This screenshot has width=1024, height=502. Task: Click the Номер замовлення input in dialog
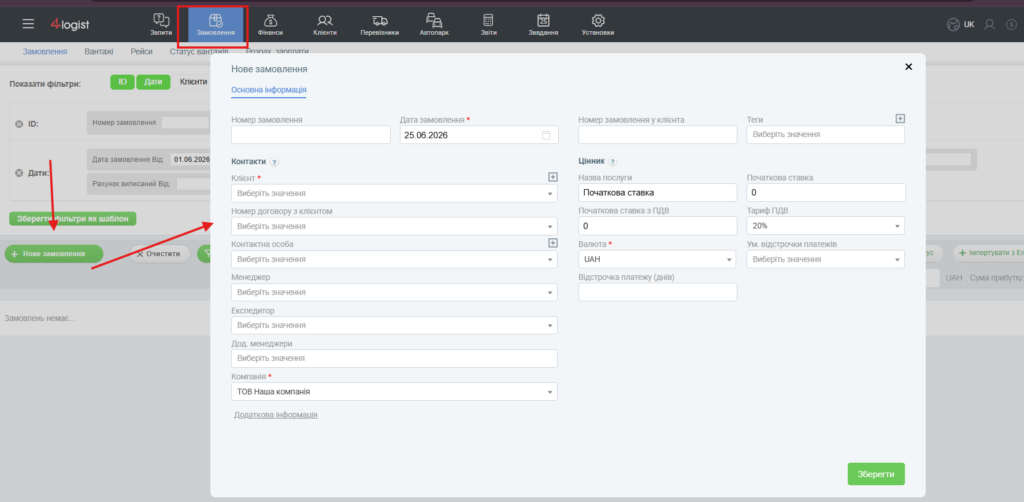click(x=311, y=135)
